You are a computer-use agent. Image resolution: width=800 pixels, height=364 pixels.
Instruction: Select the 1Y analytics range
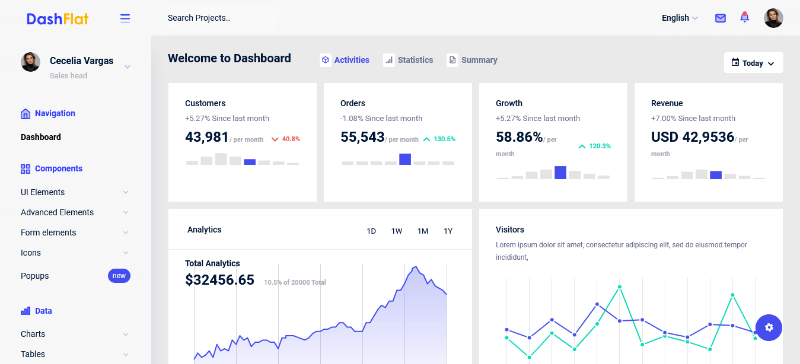click(x=448, y=231)
